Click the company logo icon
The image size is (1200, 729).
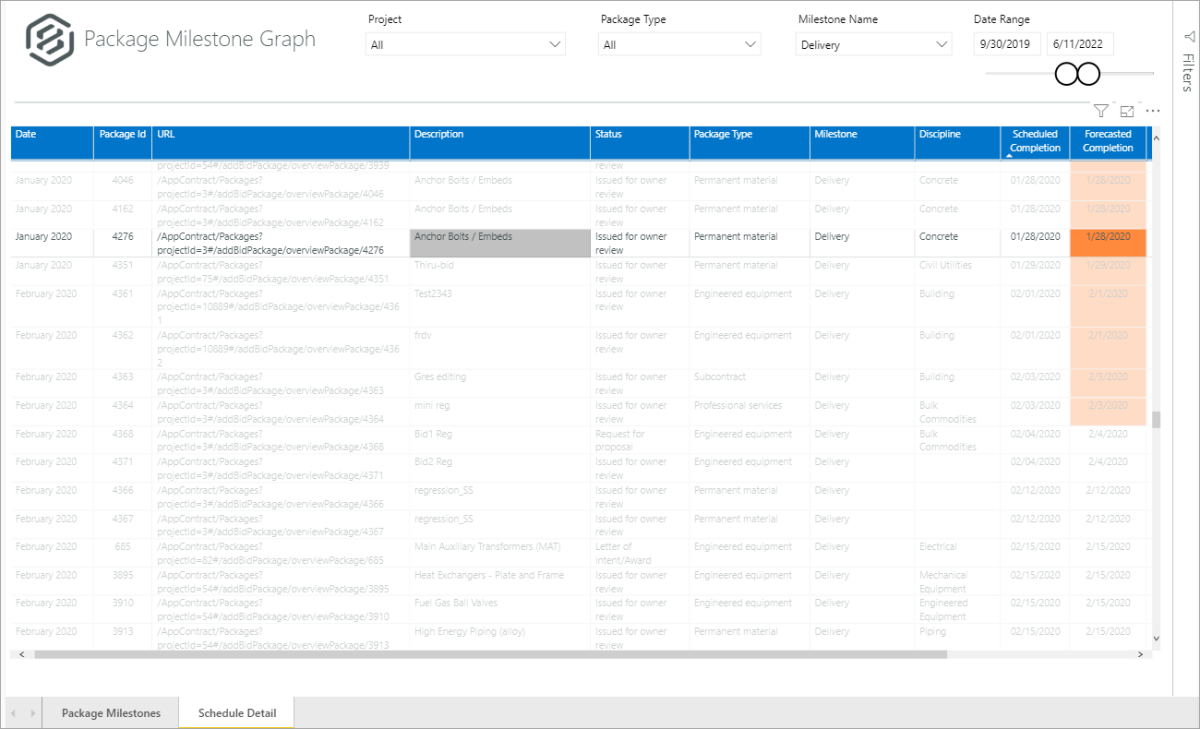point(48,40)
